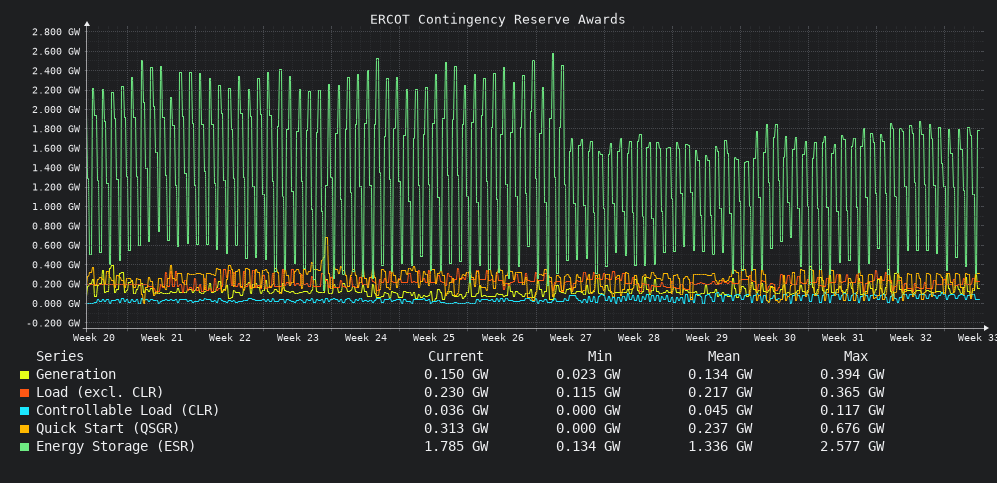The width and height of the screenshot is (997, 483).
Task: Click the Week 21 x-axis label
Action: pyautogui.click(x=162, y=338)
